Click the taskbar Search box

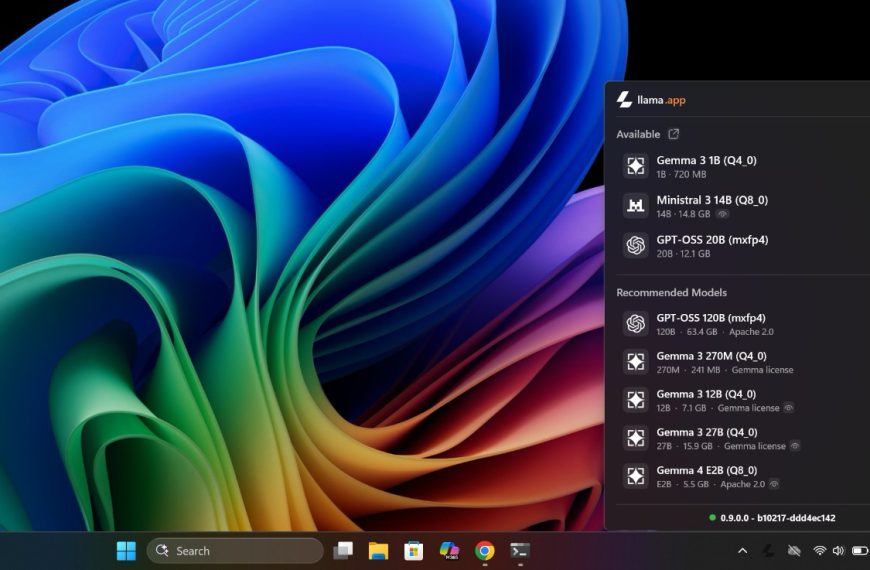[235, 551]
